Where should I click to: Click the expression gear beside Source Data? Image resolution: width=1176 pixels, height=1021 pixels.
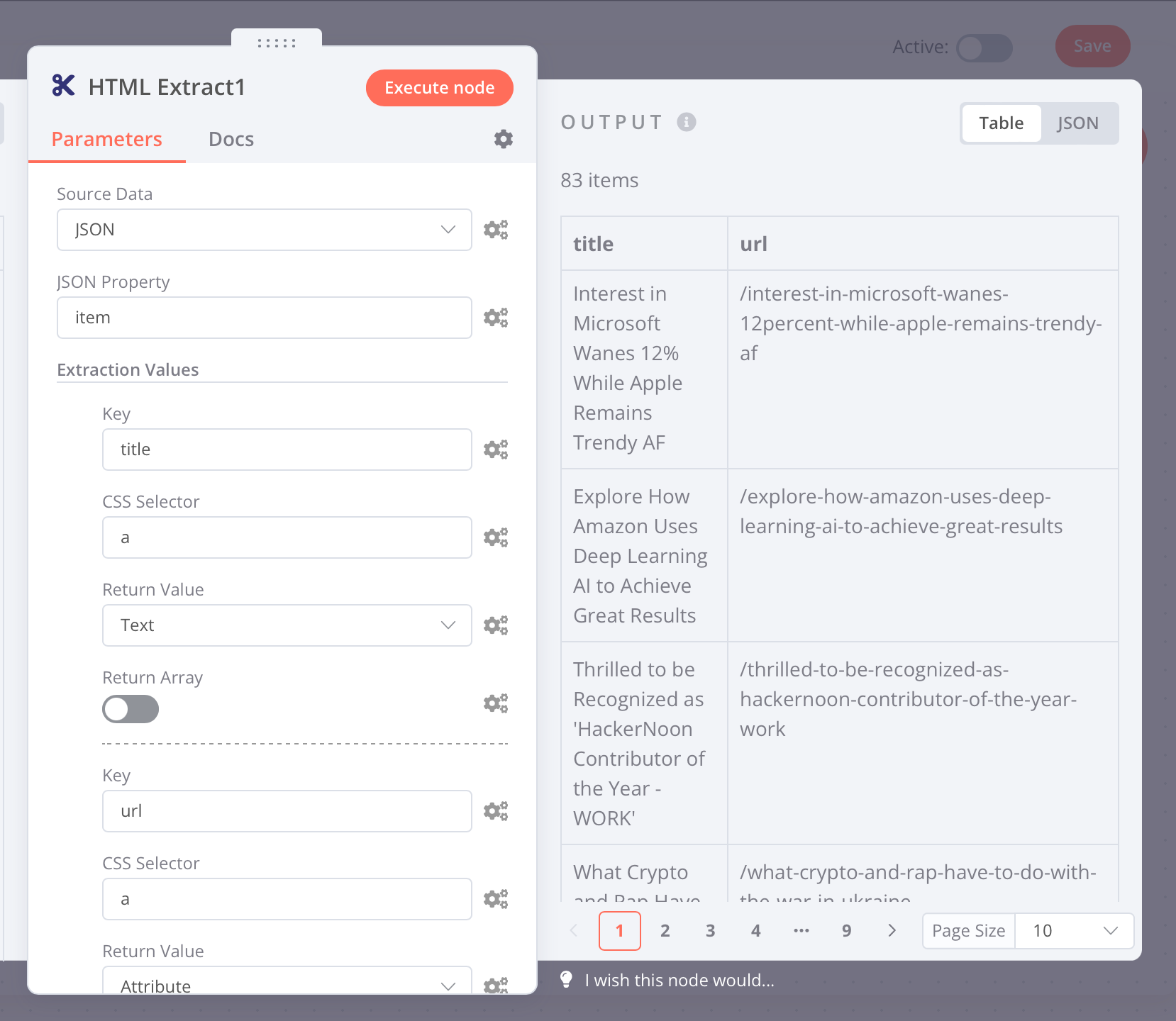(x=495, y=229)
